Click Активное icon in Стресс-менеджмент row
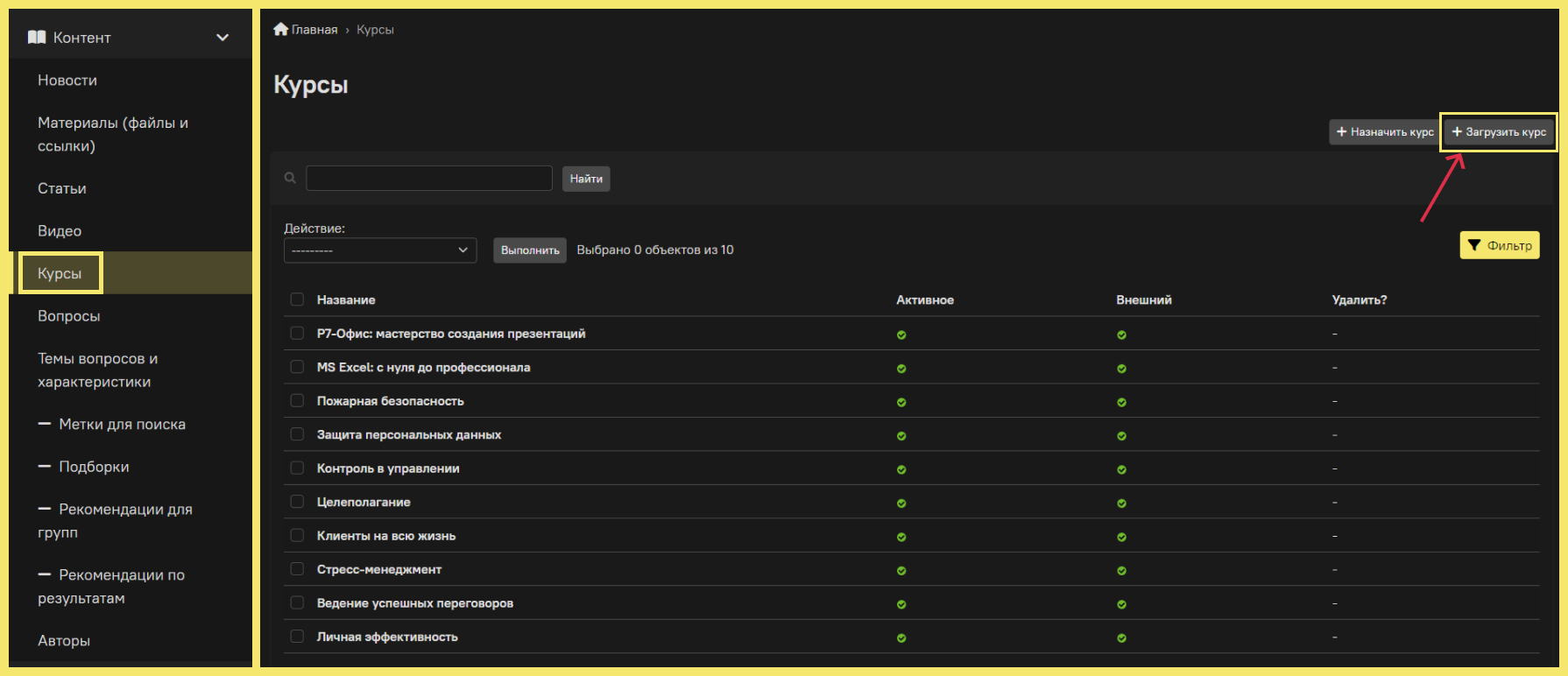The width and height of the screenshot is (1568, 676). point(901,571)
